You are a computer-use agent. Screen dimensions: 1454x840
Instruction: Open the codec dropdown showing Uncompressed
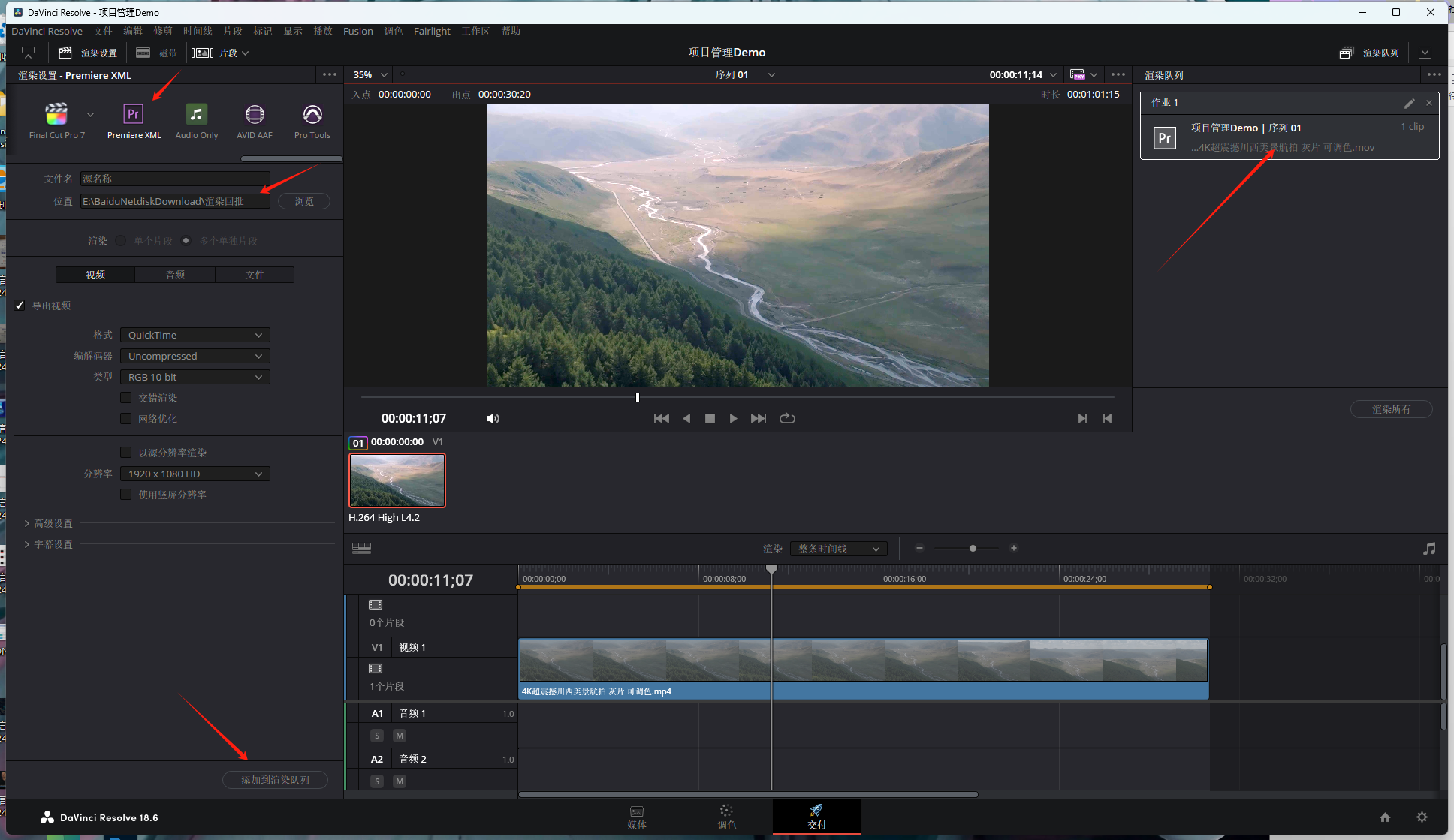point(195,356)
